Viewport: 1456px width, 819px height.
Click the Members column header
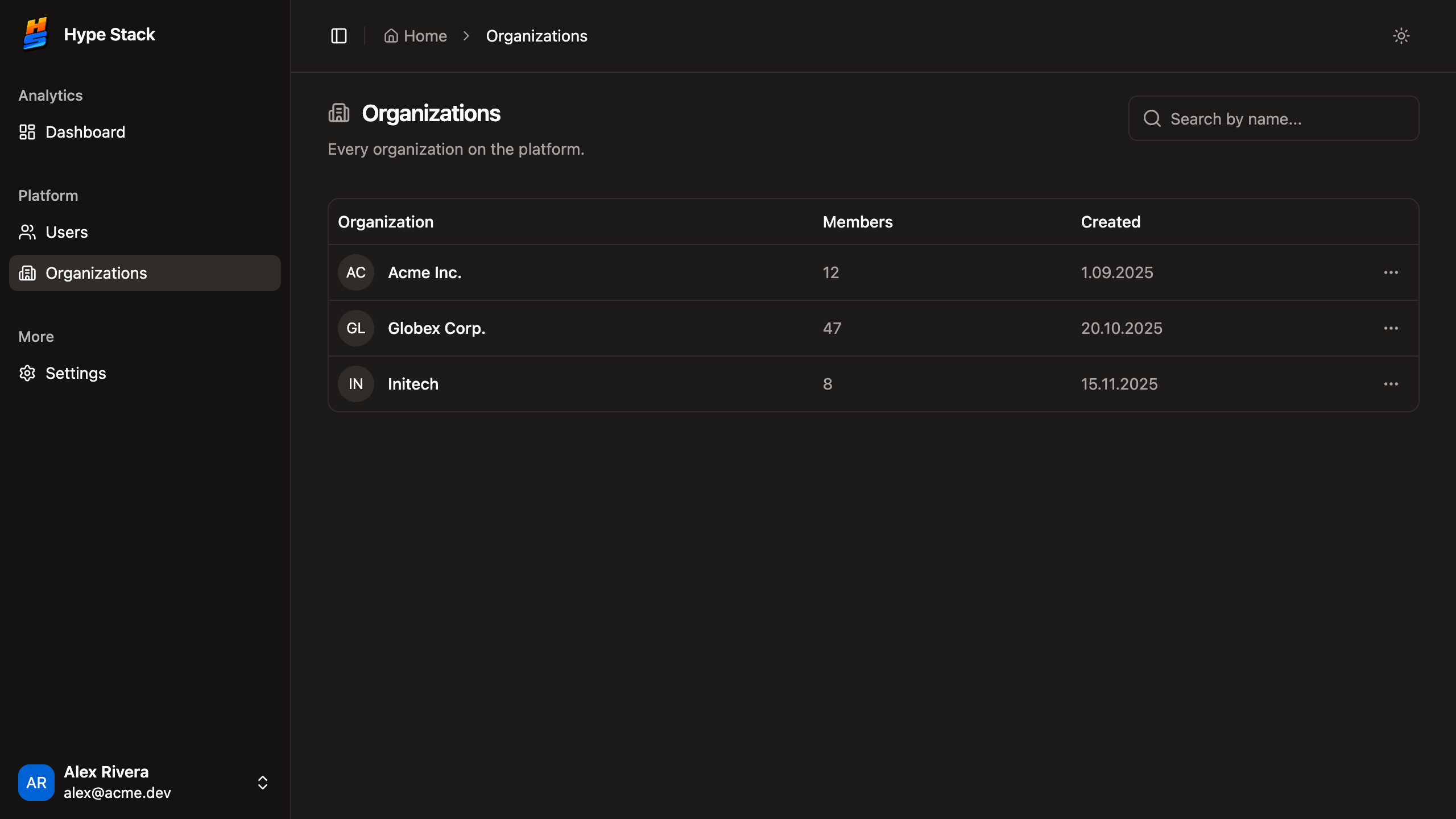(x=858, y=222)
